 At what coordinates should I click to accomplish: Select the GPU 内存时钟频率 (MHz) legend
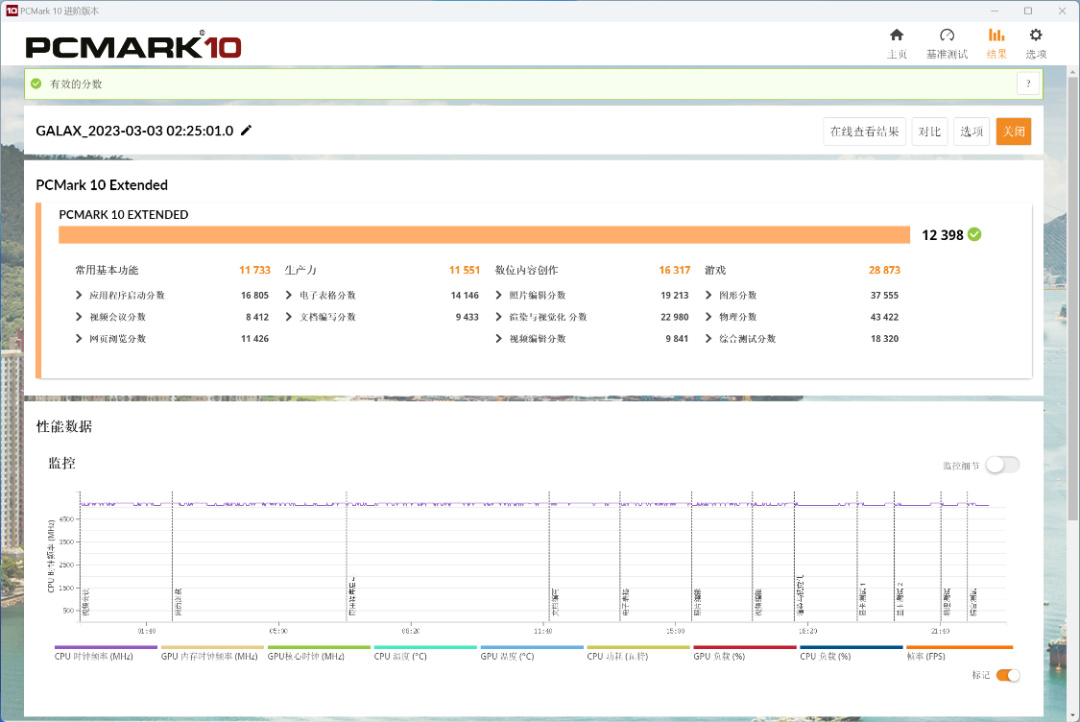coord(212,653)
